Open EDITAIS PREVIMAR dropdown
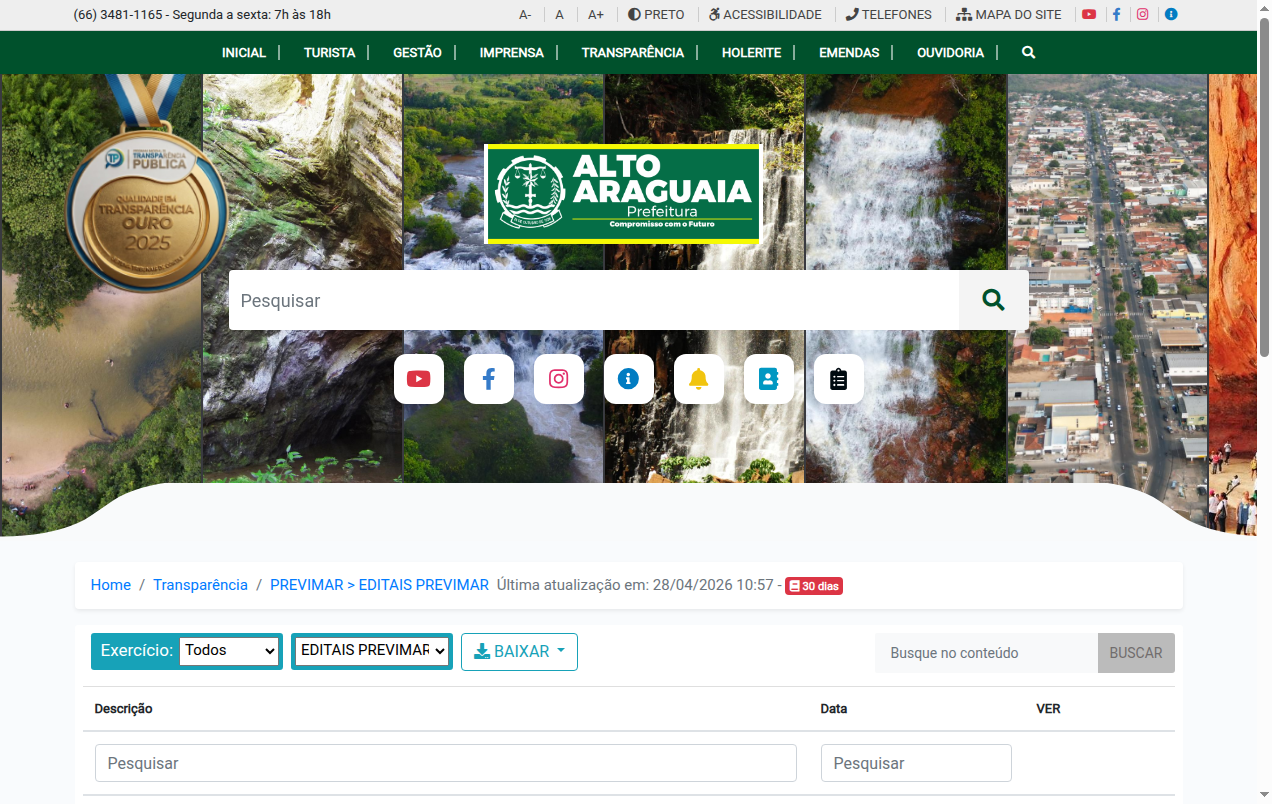This screenshot has height=804, width=1272. point(372,650)
